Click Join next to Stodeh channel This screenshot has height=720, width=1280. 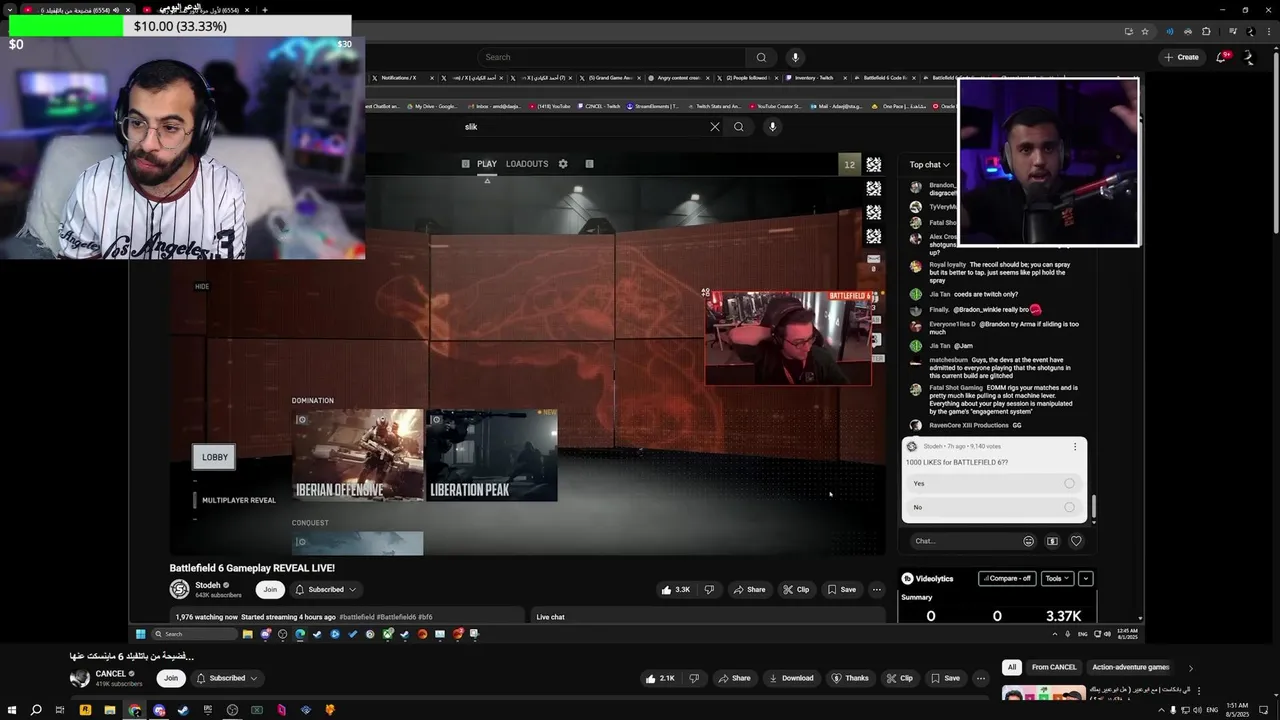(x=270, y=590)
